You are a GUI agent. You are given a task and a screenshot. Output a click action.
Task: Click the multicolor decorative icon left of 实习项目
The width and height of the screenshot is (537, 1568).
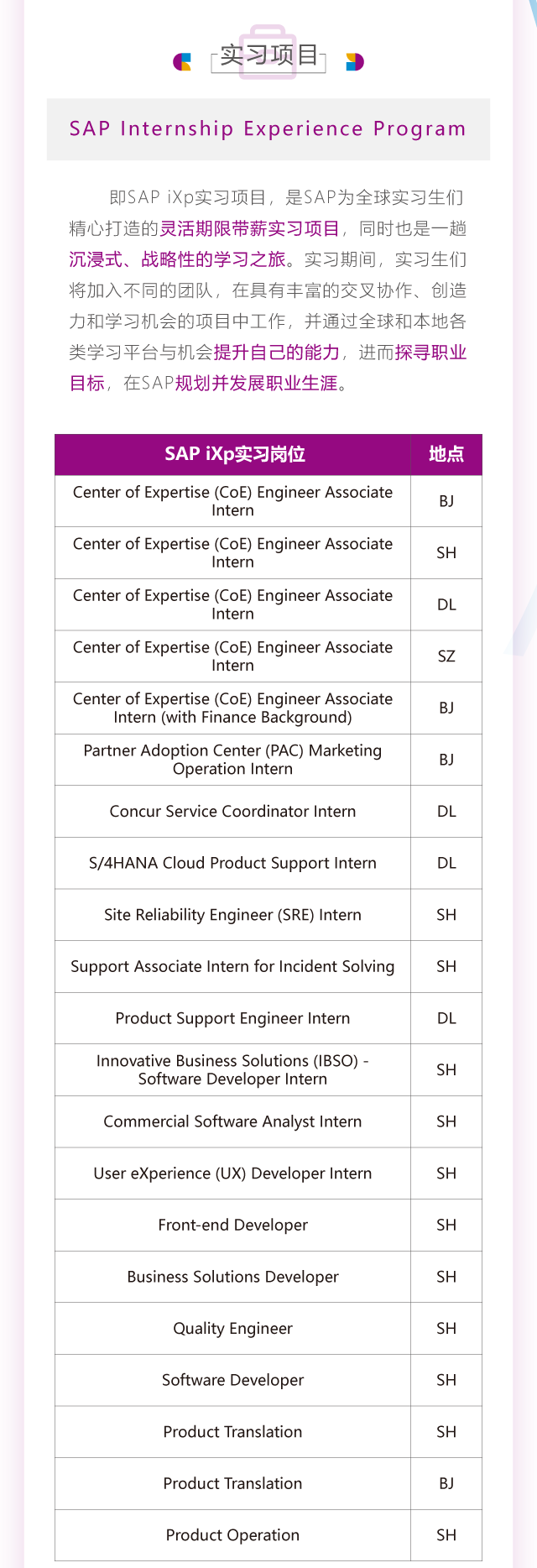coord(182,61)
